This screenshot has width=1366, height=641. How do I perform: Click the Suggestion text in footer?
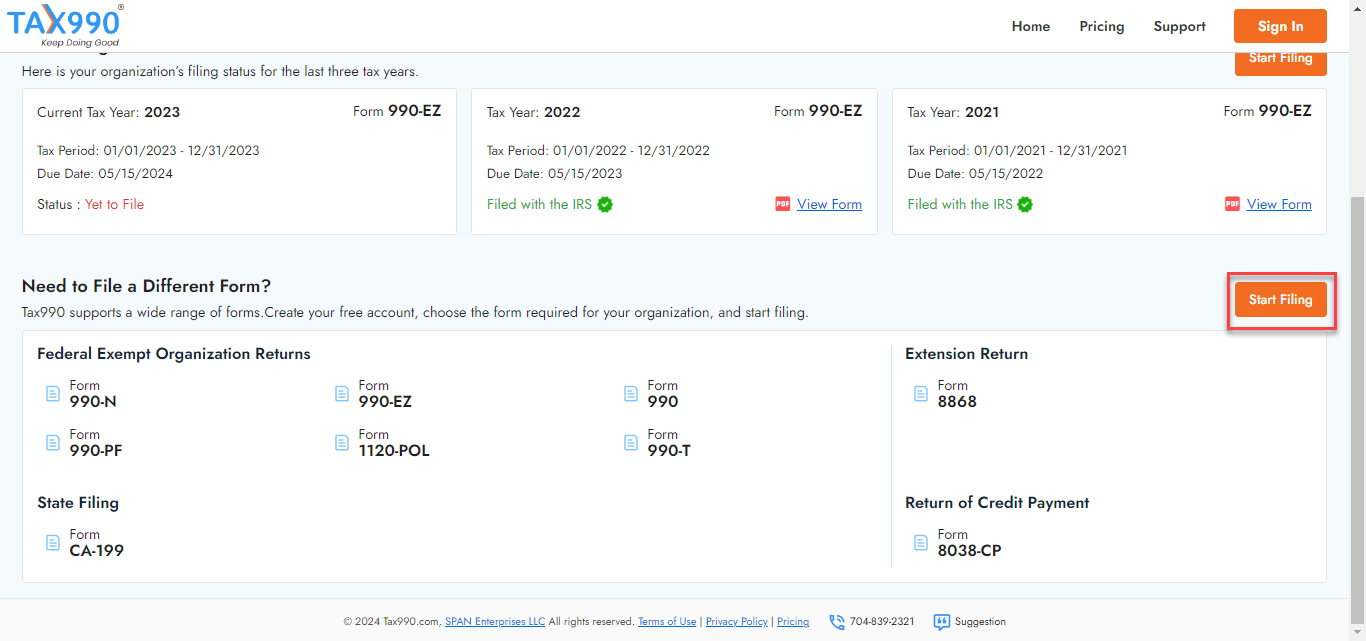click(x=980, y=622)
